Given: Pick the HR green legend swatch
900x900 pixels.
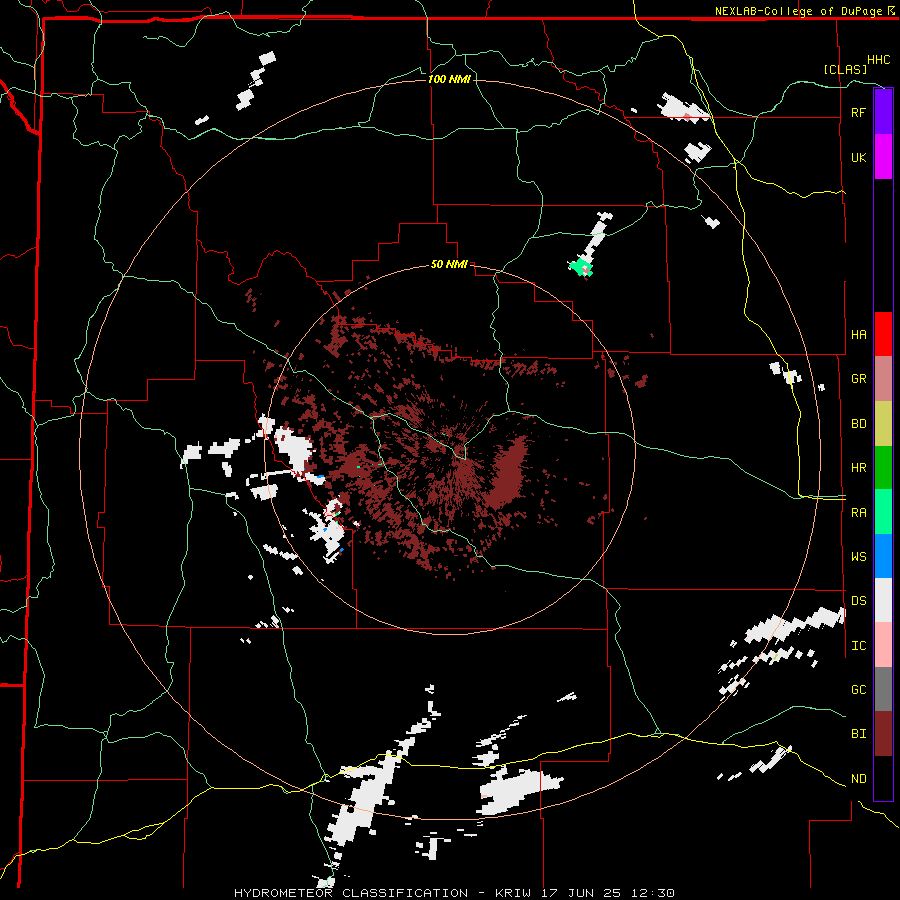Looking at the screenshot, I should pyautogui.click(x=883, y=467).
